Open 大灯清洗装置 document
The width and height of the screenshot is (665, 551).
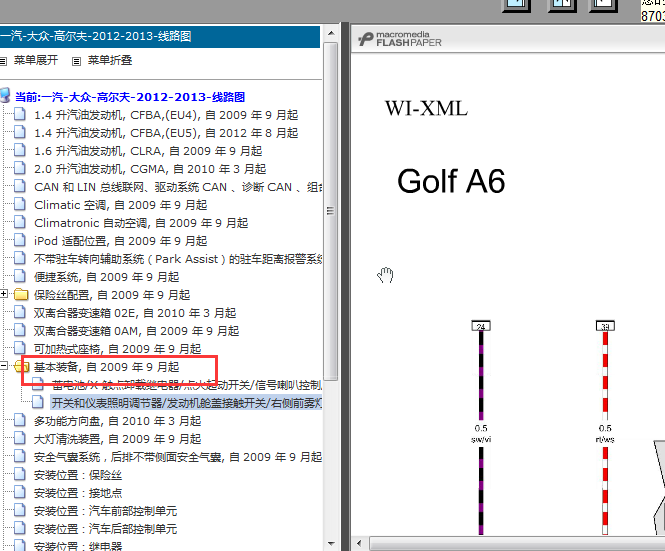117,439
